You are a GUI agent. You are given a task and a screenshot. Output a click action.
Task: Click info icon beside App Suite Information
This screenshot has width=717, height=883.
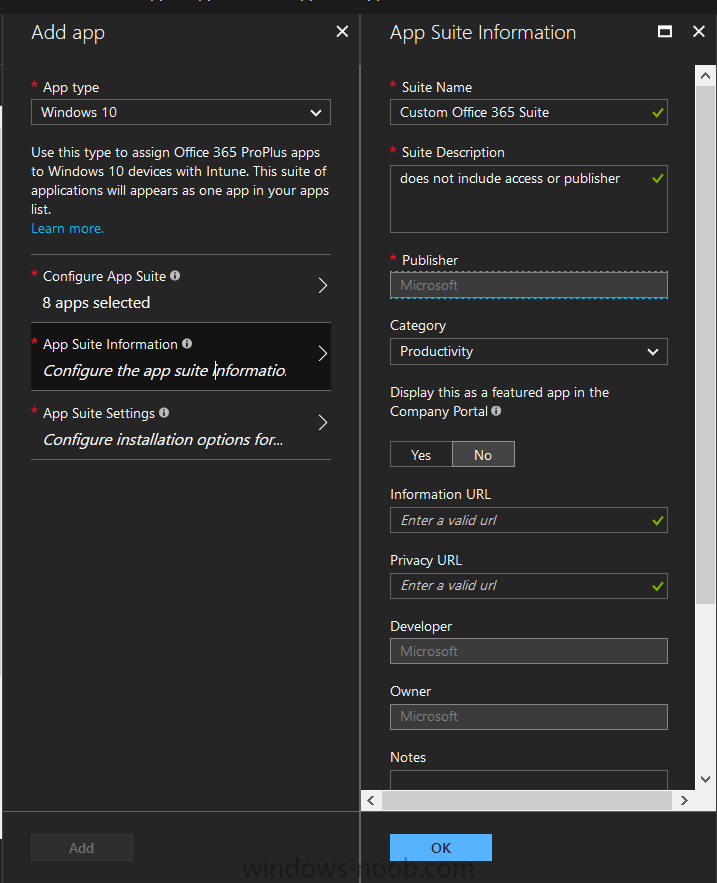coord(187,344)
